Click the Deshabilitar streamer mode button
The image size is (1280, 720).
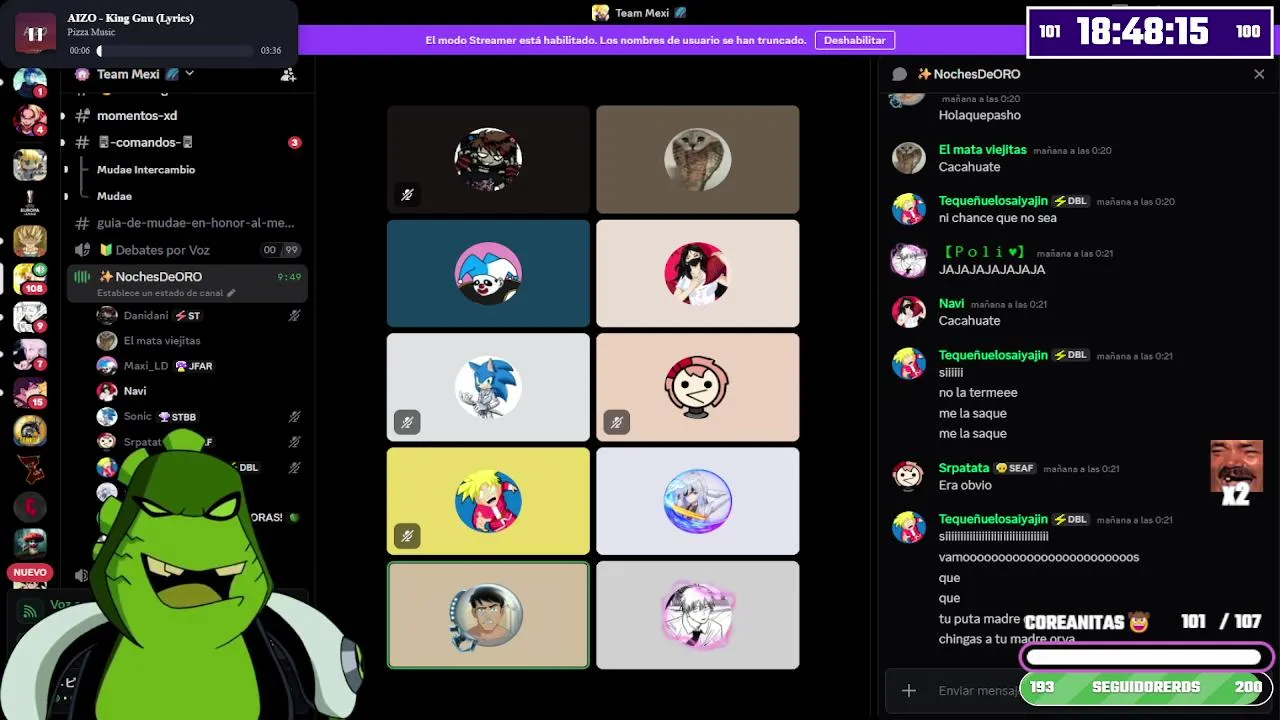(x=855, y=40)
